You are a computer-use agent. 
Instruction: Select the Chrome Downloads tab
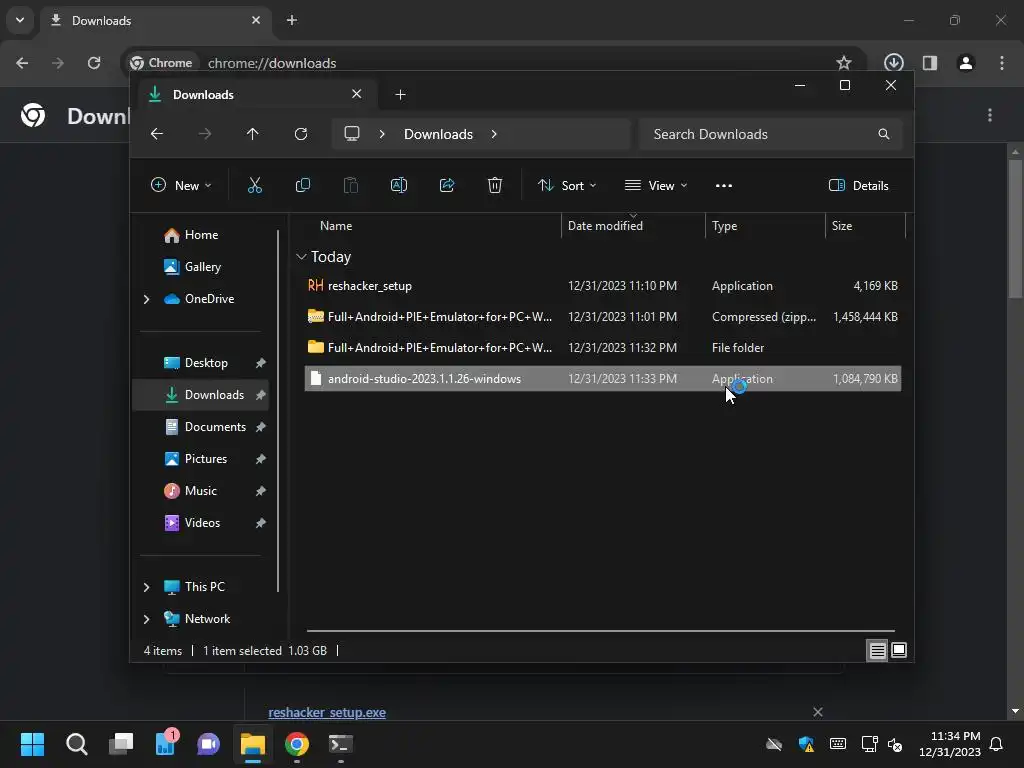(x=154, y=20)
